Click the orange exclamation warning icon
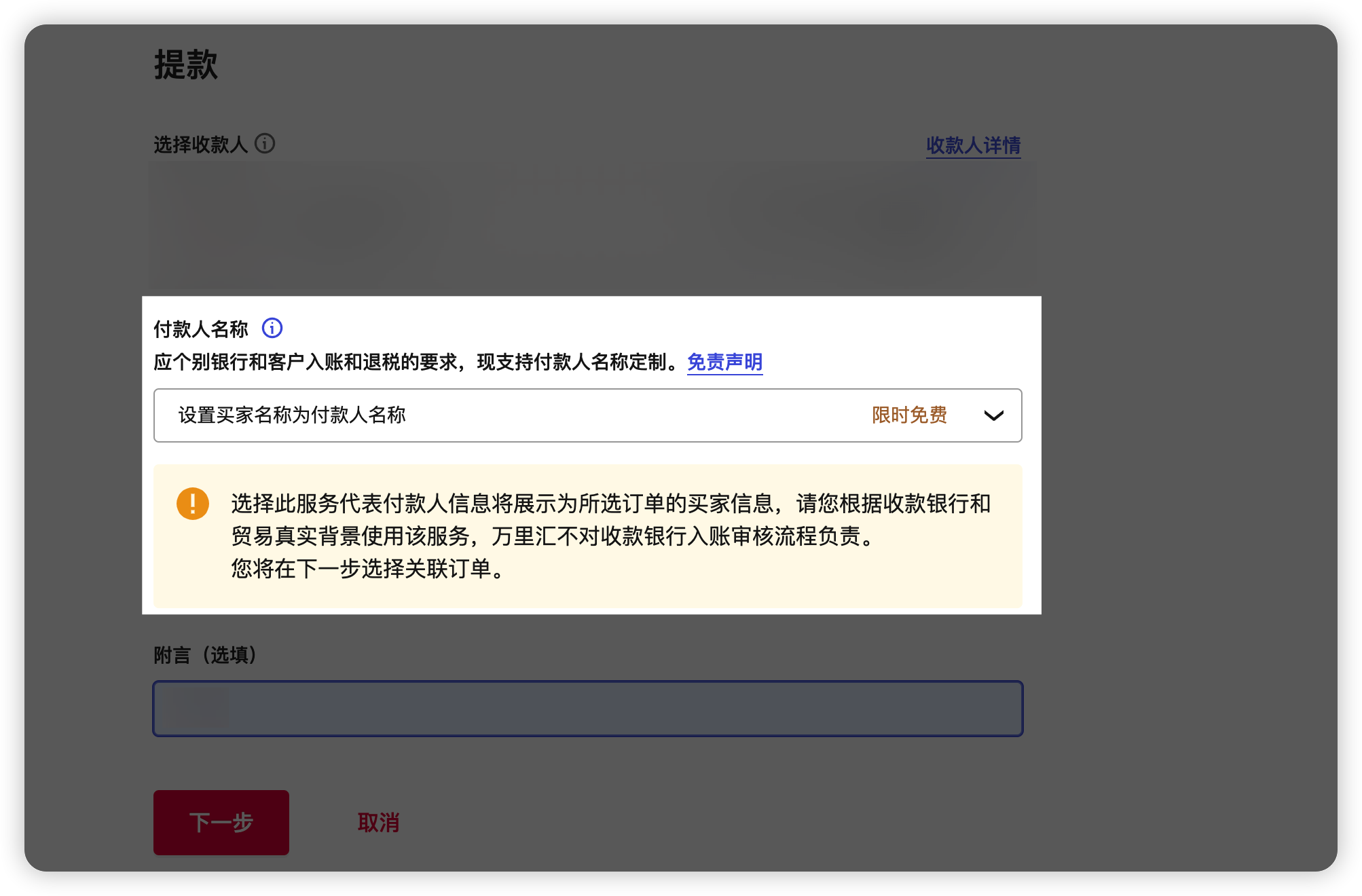Viewport: 1362px width, 896px height. [193, 504]
